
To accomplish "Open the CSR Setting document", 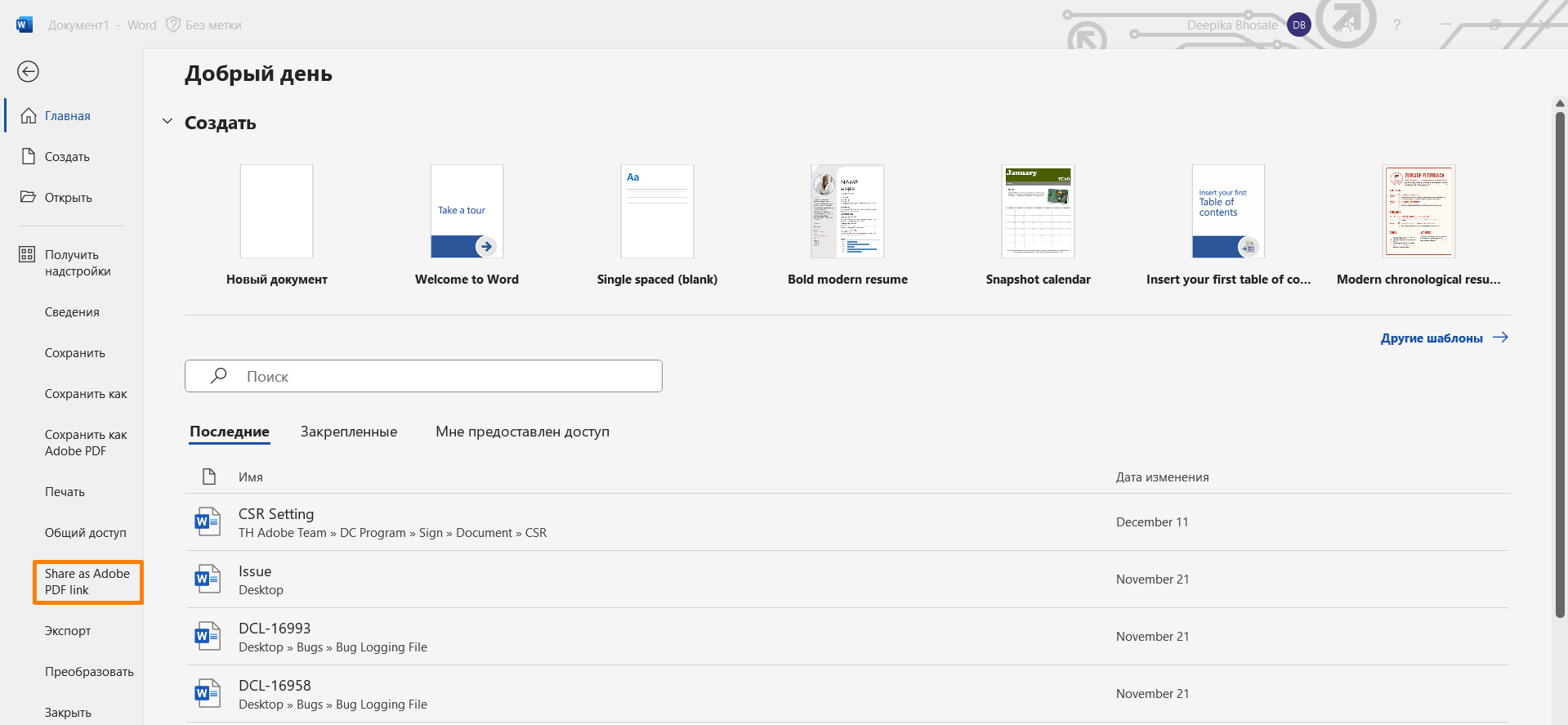I will pyautogui.click(x=847, y=522).
